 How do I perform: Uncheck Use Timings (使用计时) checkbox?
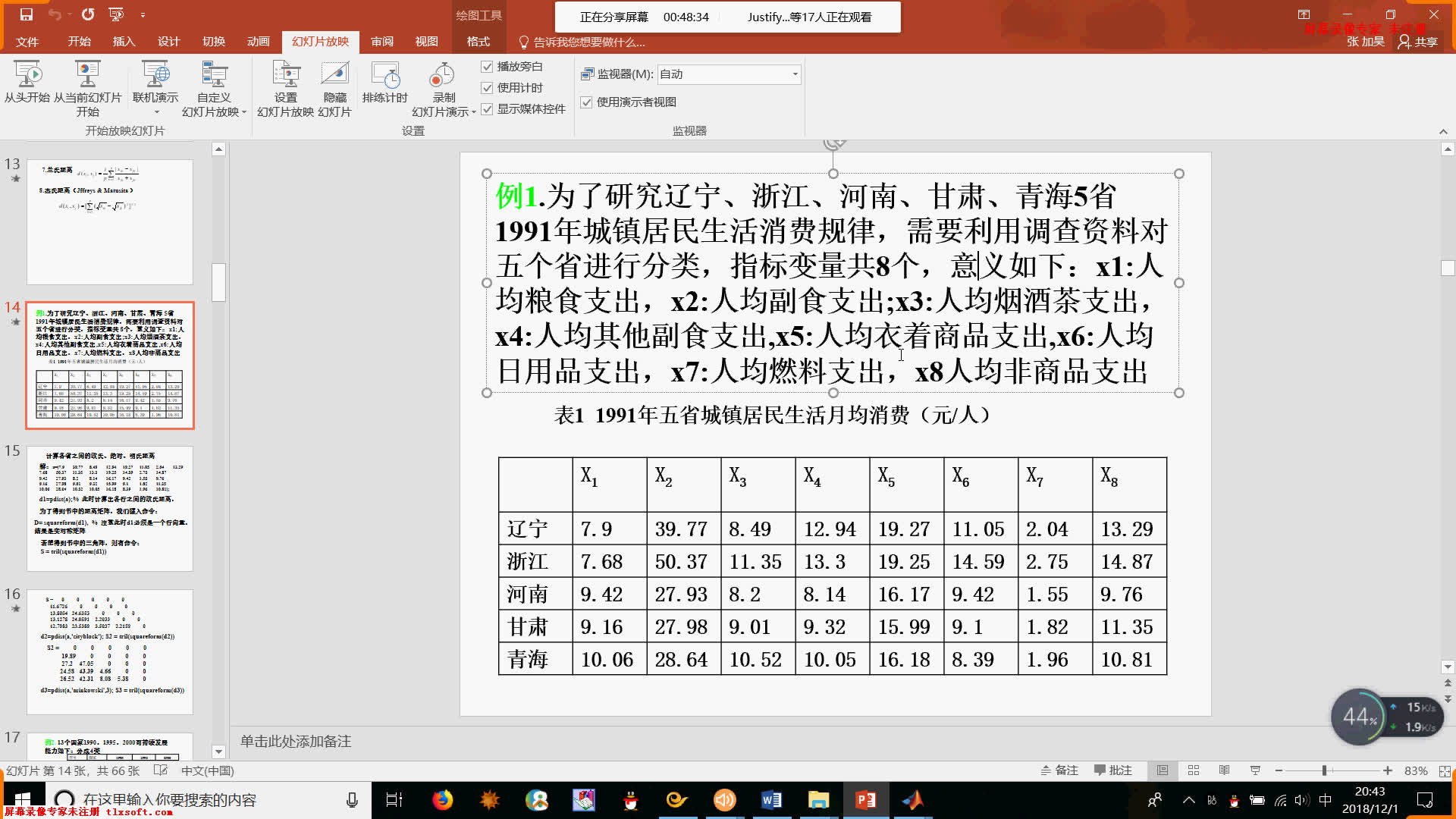pos(488,88)
